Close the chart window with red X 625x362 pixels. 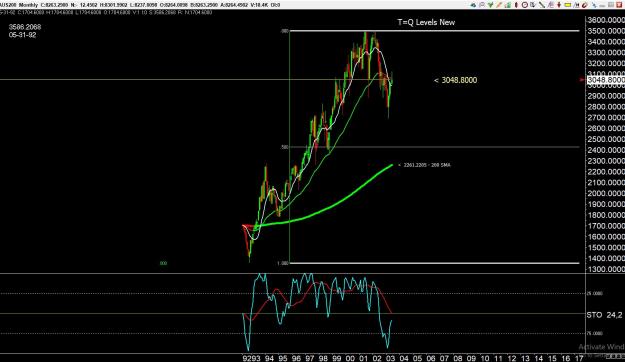(619, 5)
